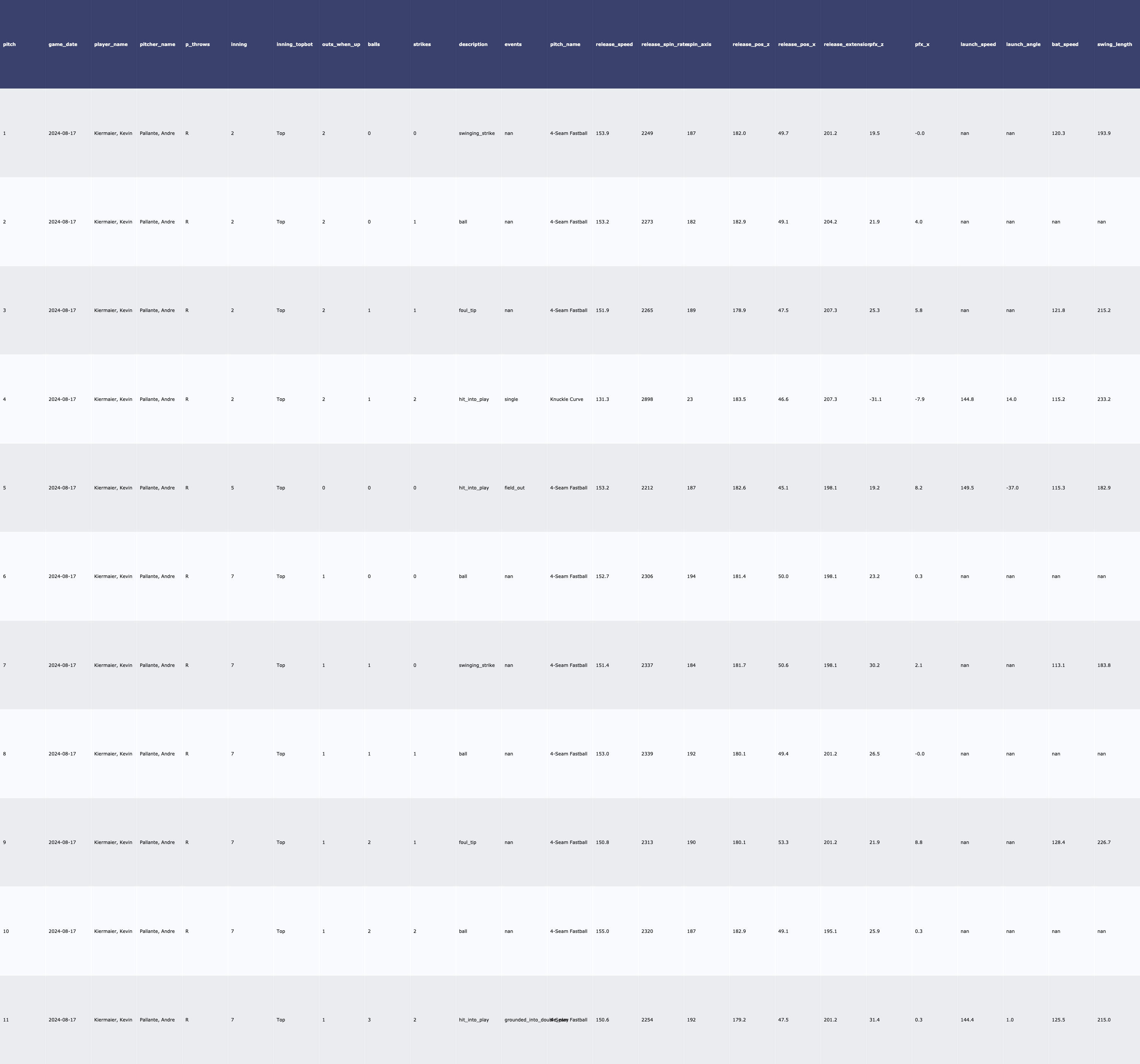Click the inning_topbot column header
The height and width of the screenshot is (1064, 1140).
[294, 44]
